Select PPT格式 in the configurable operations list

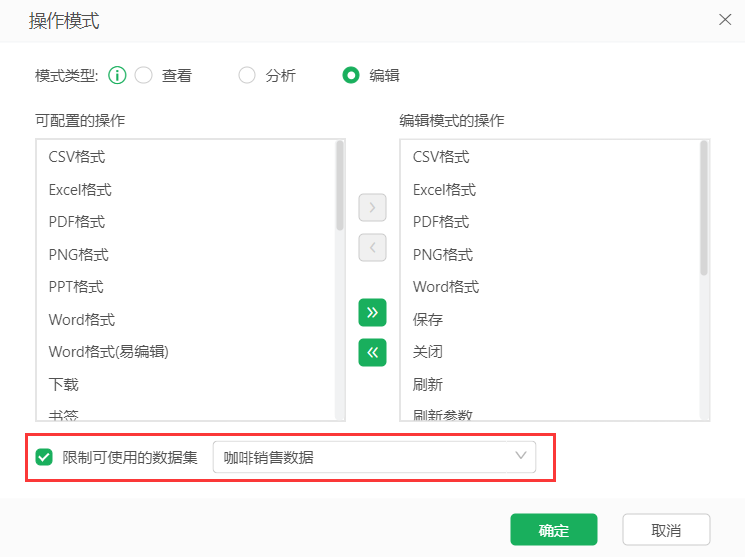(76, 287)
